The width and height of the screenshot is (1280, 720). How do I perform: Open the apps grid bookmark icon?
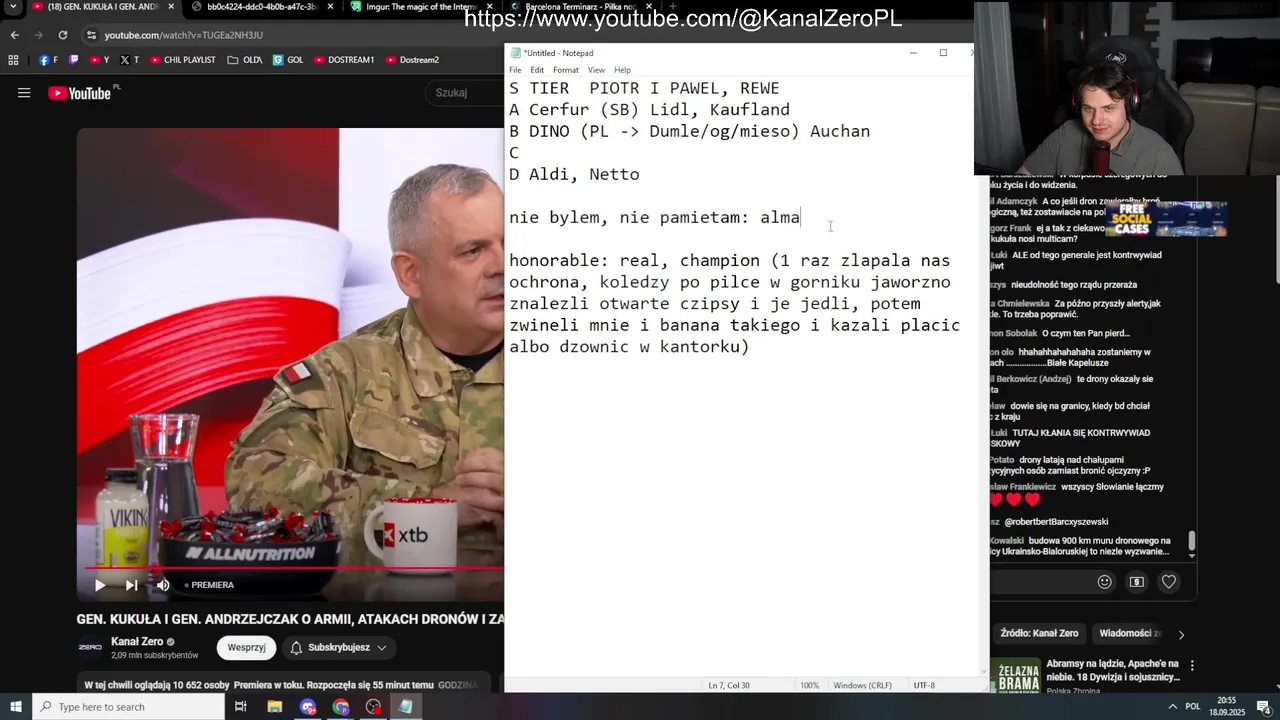(13, 60)
